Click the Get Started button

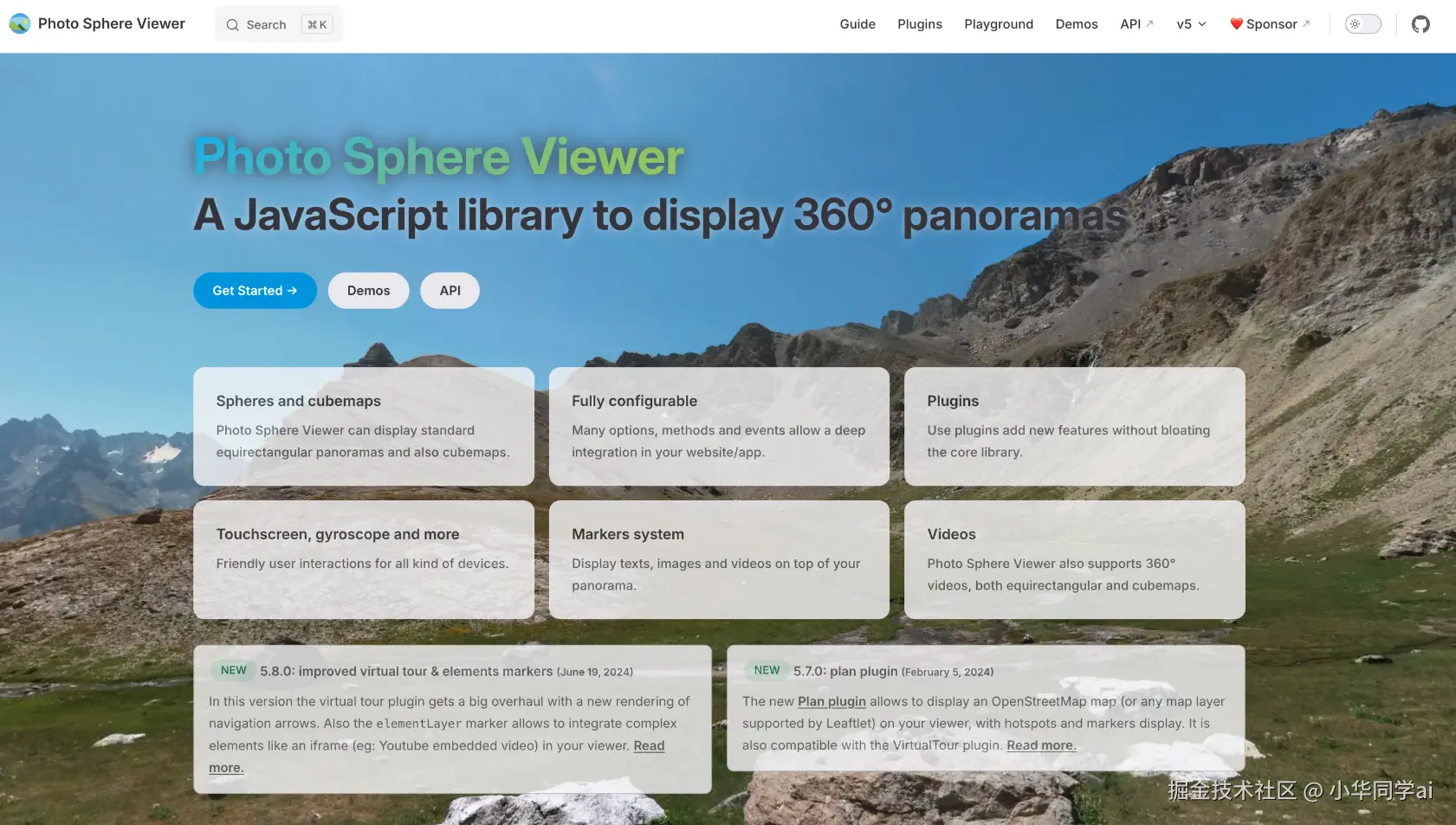[255, 291]
